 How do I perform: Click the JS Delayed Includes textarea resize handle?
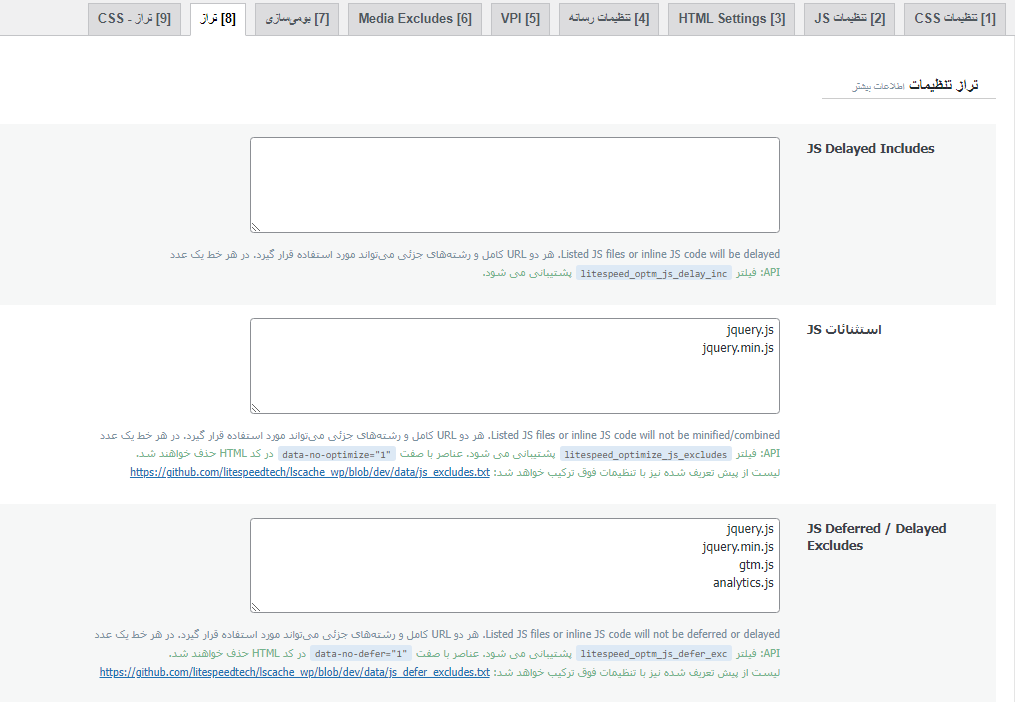click(x=255, y=227)
